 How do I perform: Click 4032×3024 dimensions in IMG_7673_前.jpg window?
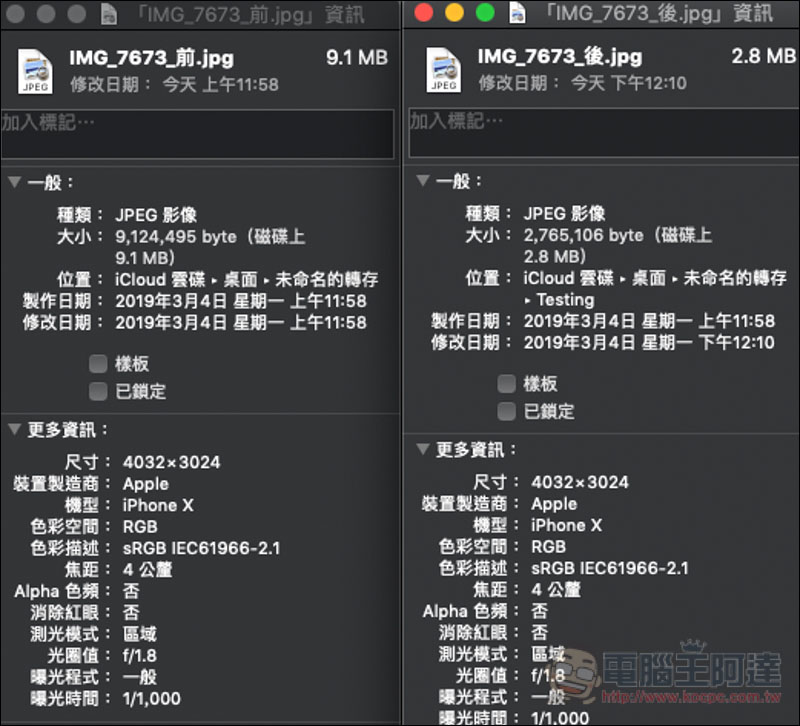[x=171, y=462]
